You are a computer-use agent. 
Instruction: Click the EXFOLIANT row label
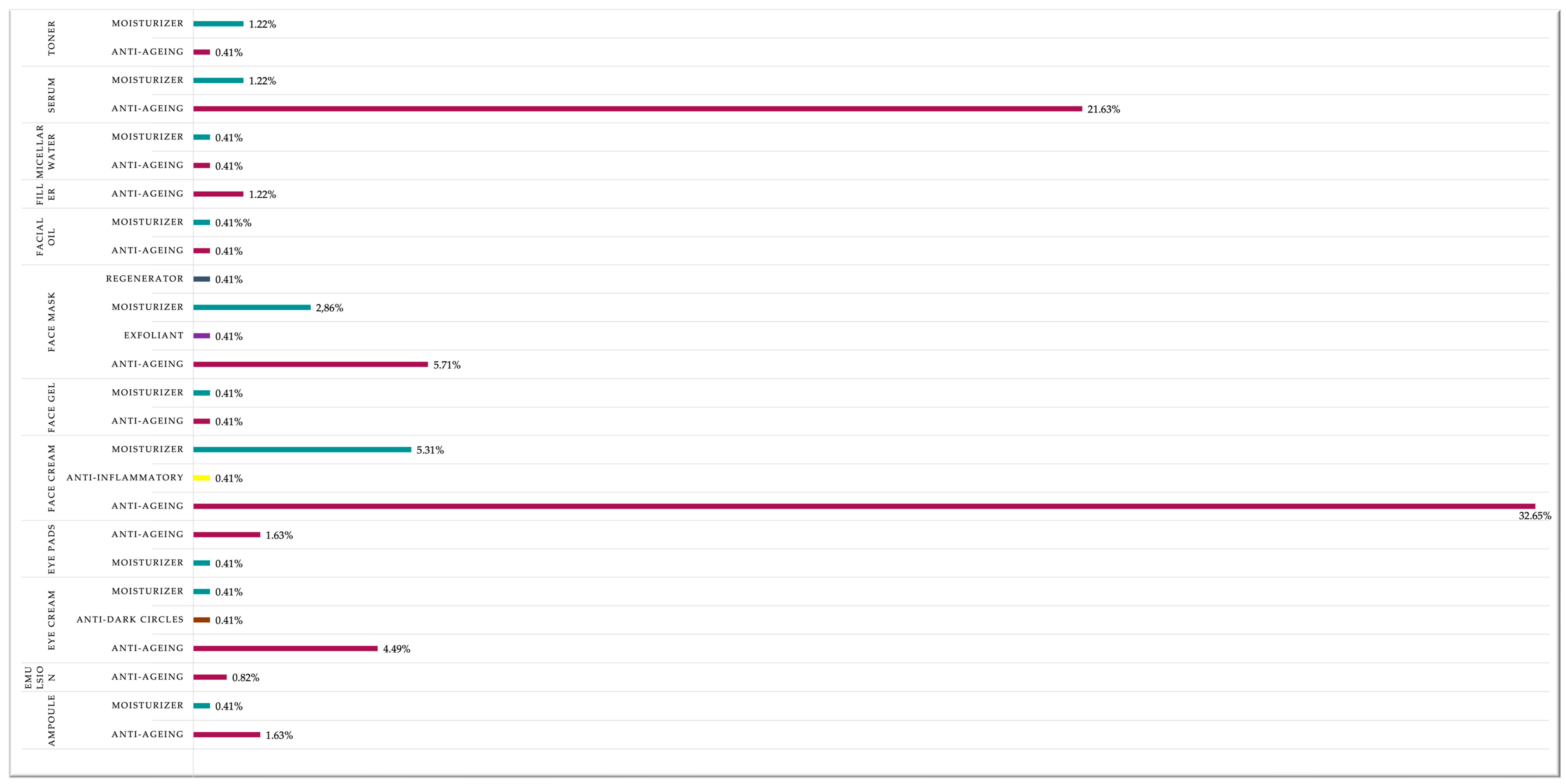coord(153,335)
